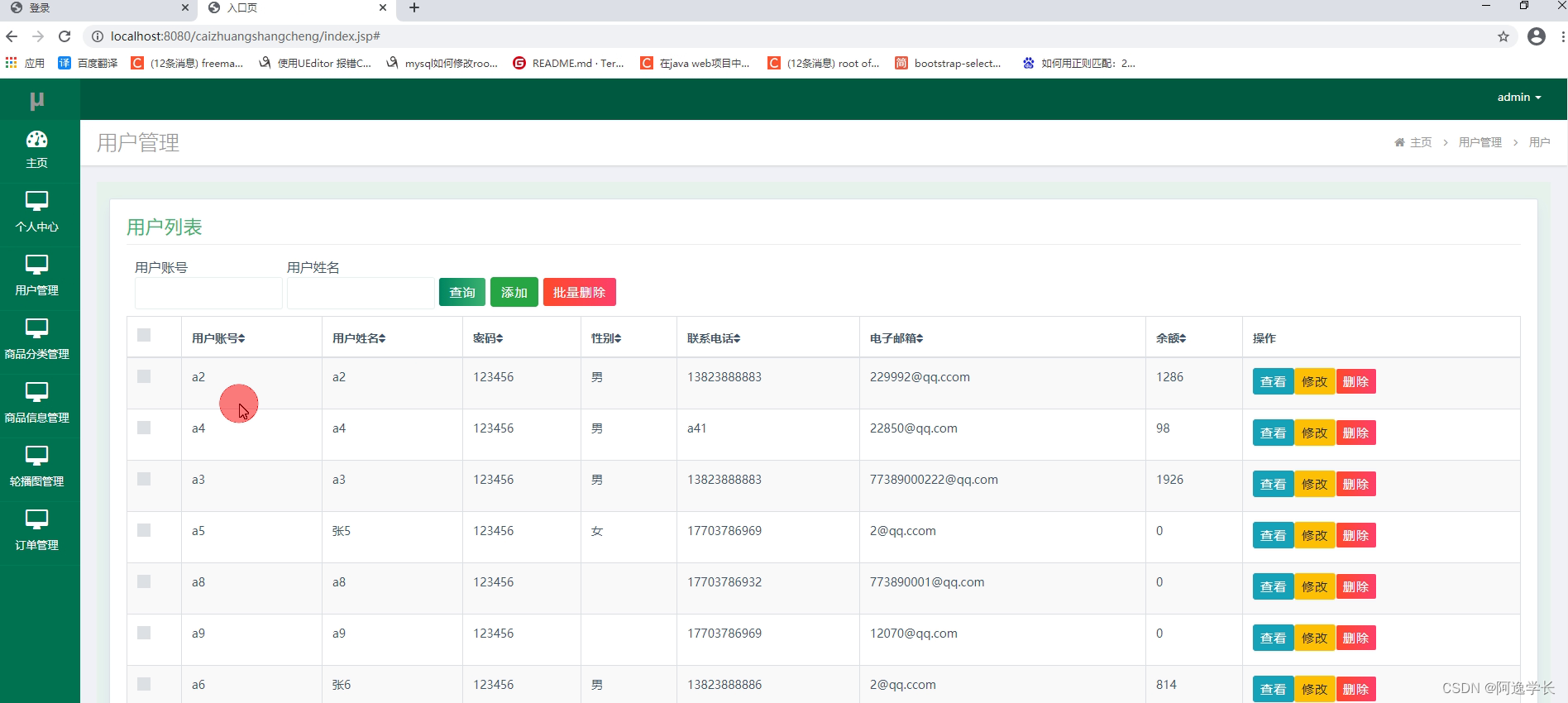This screenshot has width=1568, height=703.
Task: Sort table by 联系电话 column
Action: (714, 338)
